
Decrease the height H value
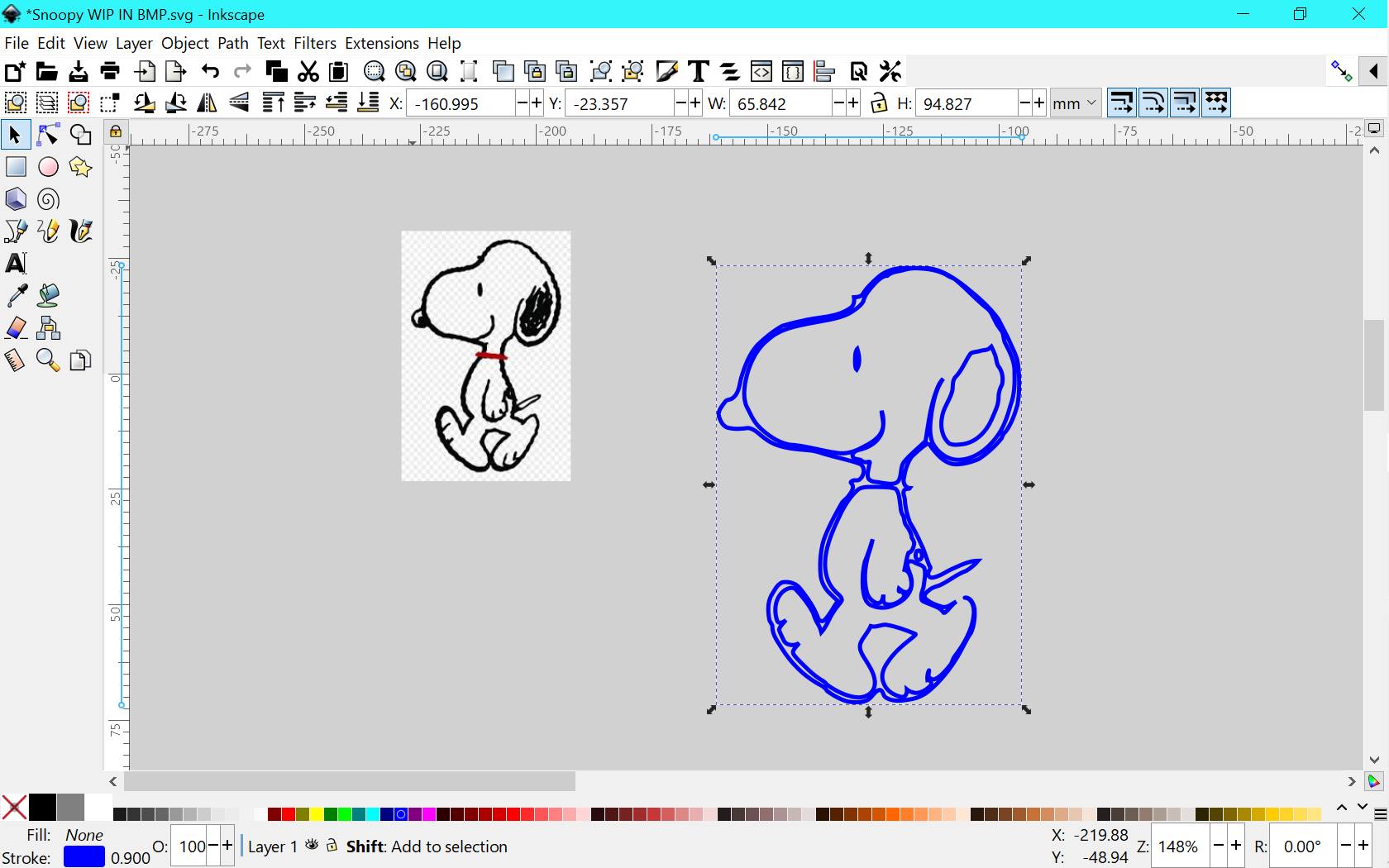pos(1024,103)
